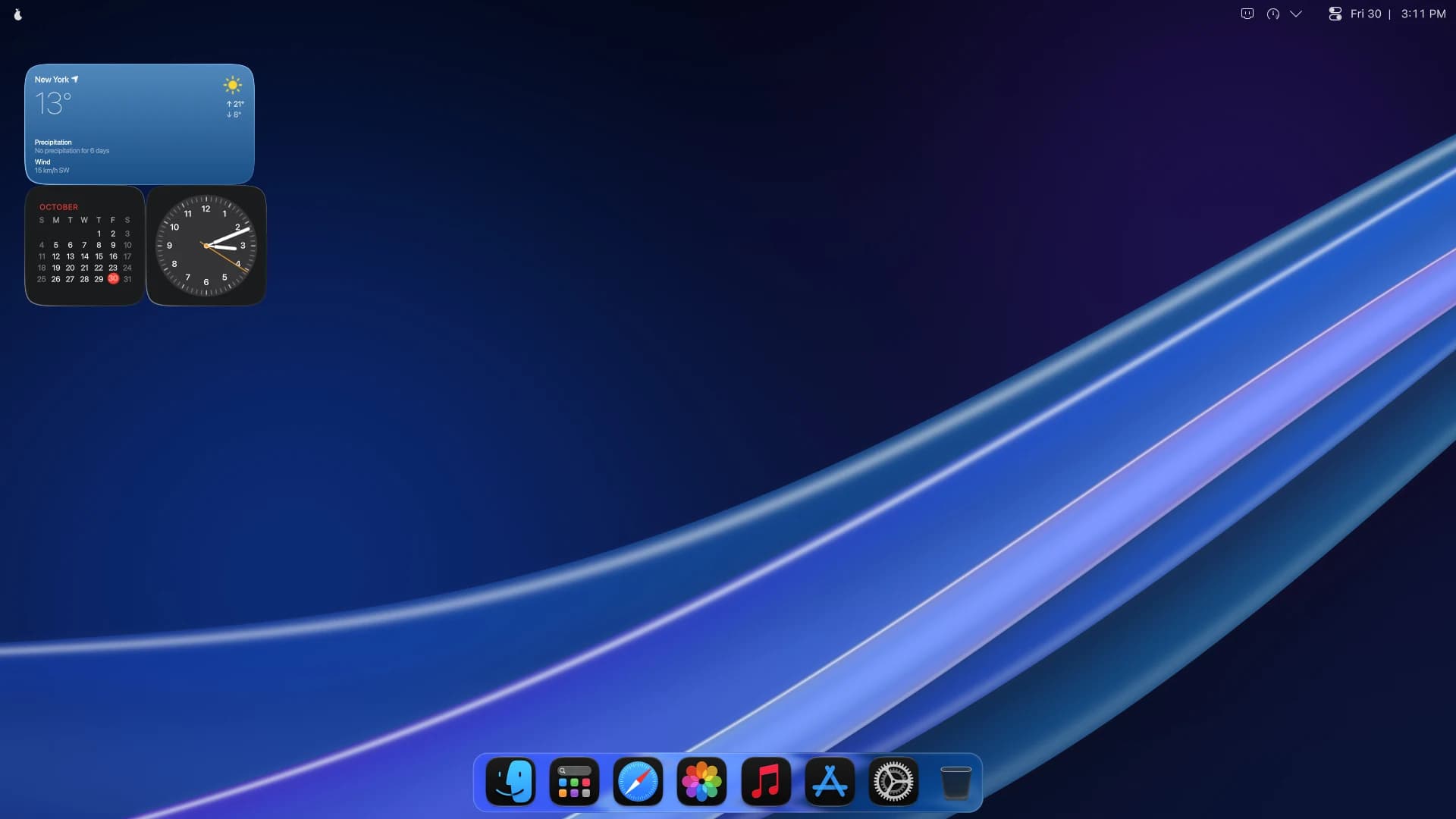Click the high temperature 21° reading
Image resolution: width=1456 pixels, height=819 pixels.
[x=235, y=104]
